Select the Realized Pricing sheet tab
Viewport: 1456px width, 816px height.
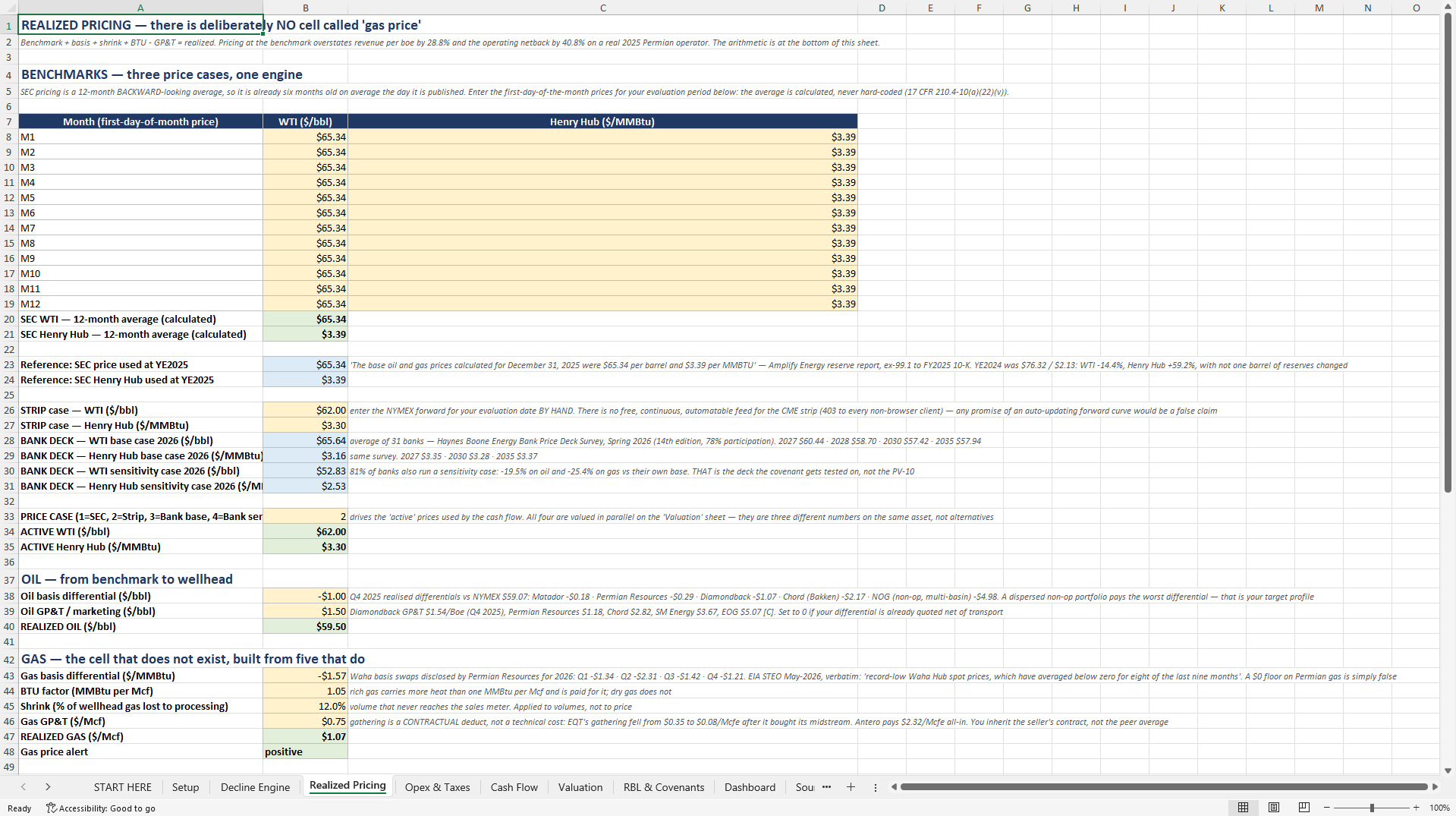pos(347,786)
